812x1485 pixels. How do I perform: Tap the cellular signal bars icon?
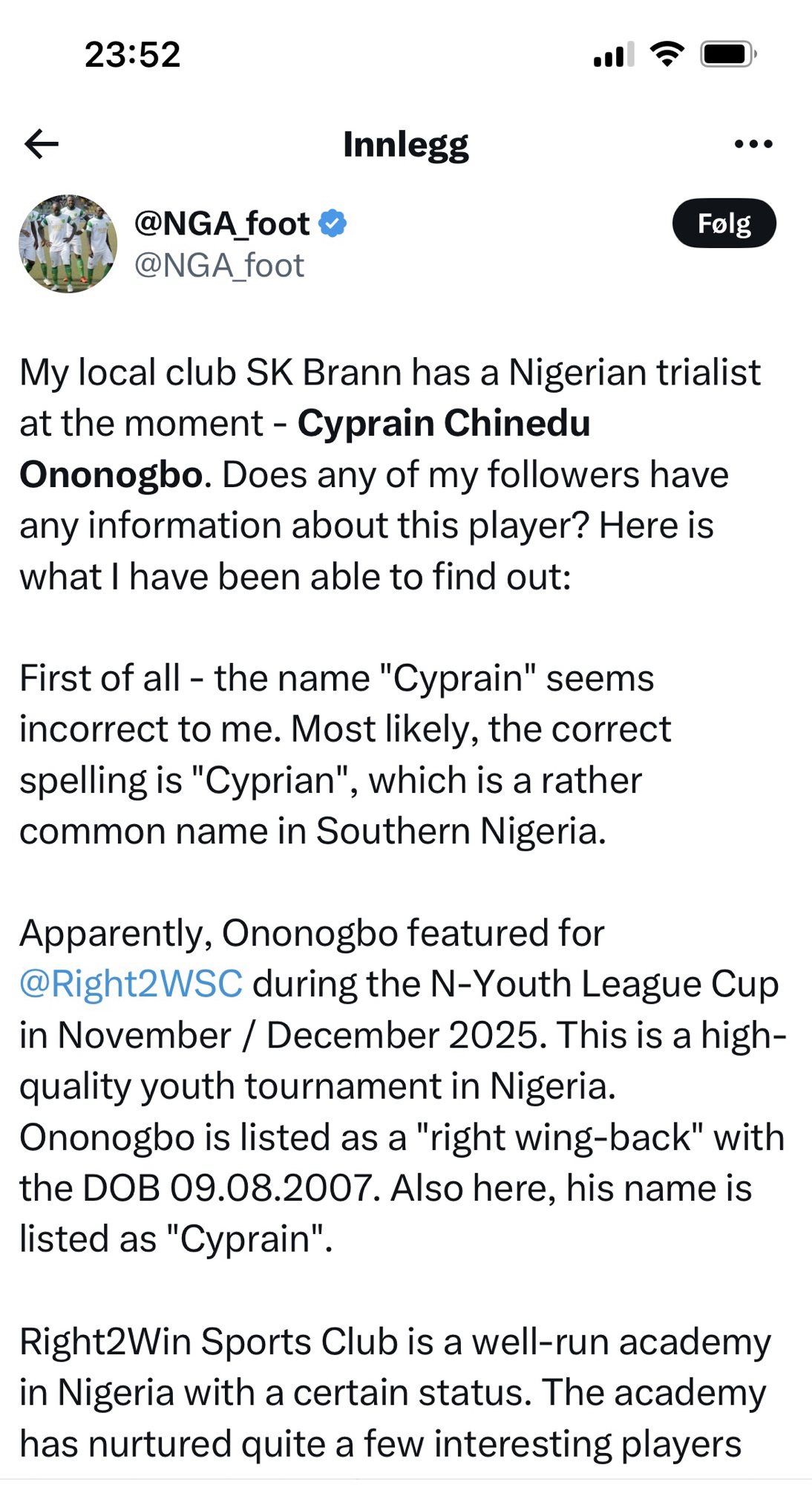point(613,54)
